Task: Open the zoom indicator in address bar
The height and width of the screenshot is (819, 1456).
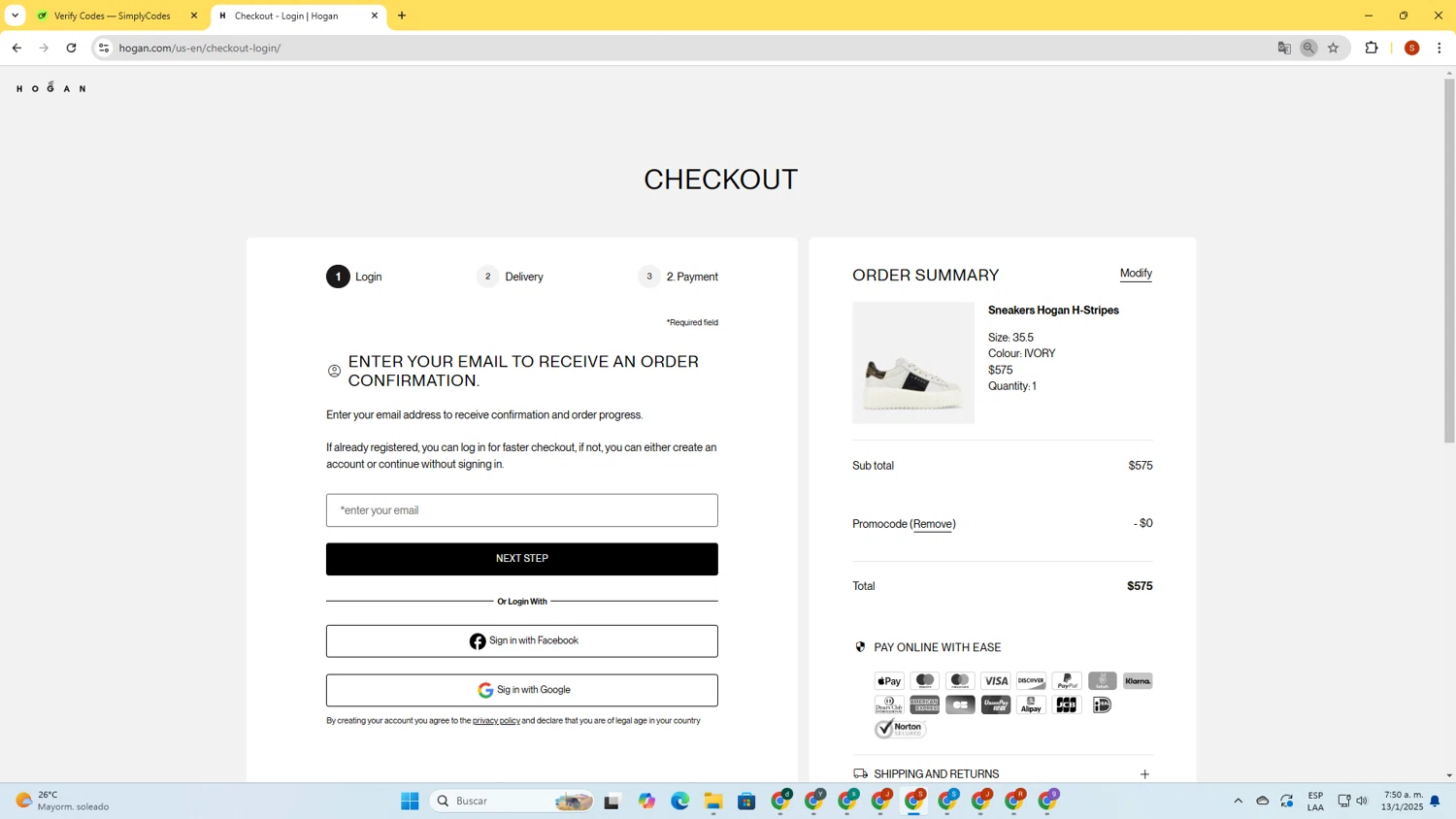Action: (x=1308, y=48)
